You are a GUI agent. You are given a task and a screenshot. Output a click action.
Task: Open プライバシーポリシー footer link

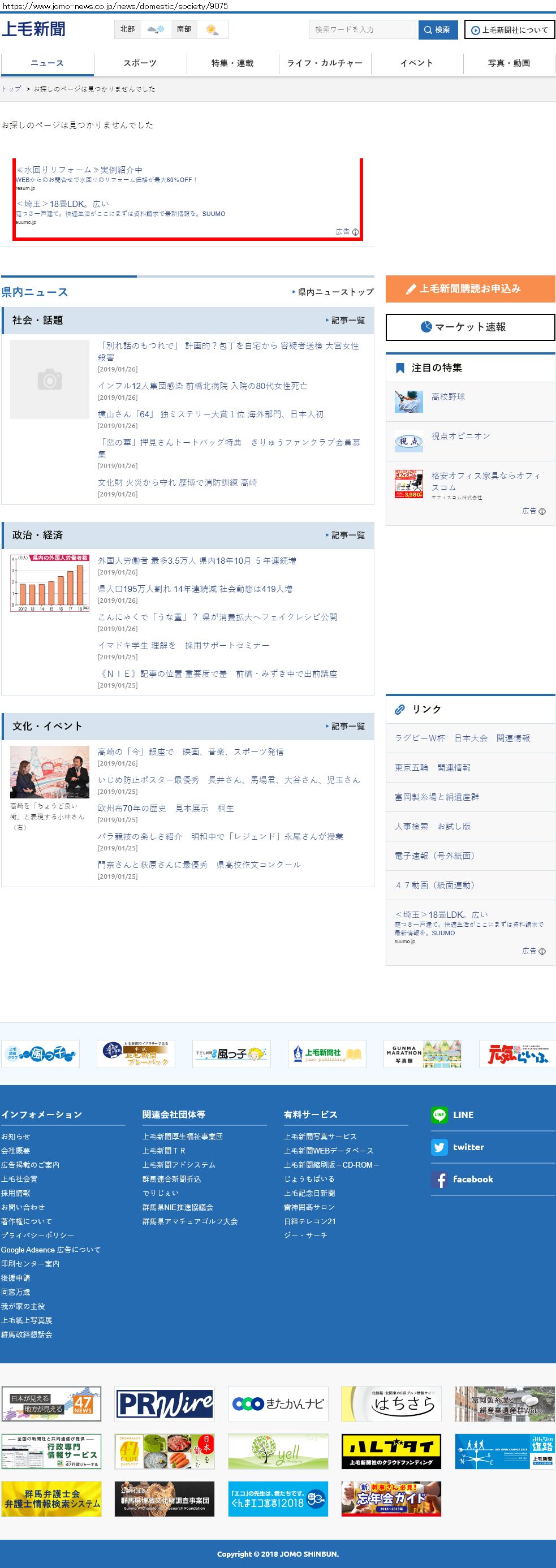coord(37,1235)
